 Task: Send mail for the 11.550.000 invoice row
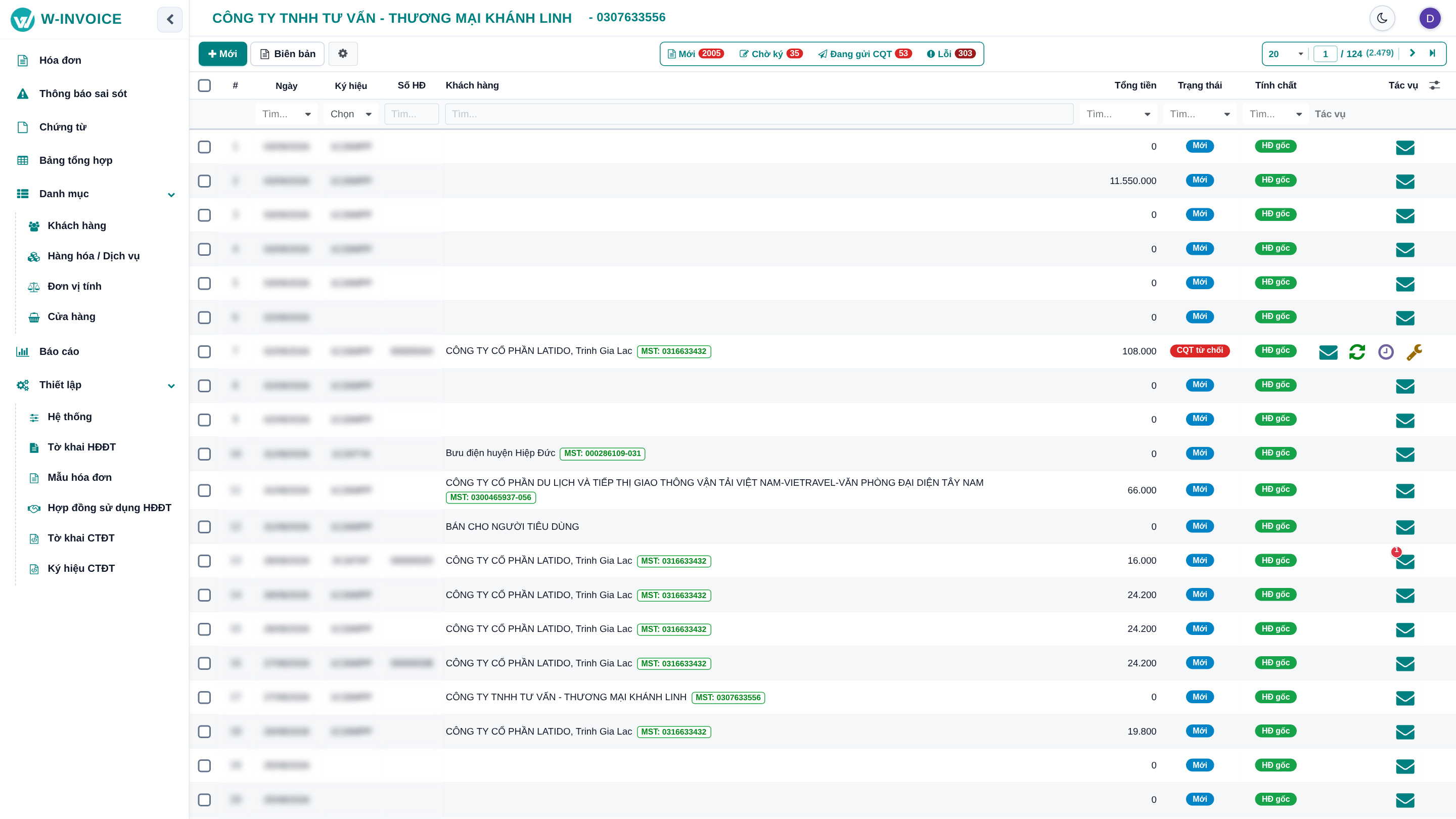(x=1405, y=181)
